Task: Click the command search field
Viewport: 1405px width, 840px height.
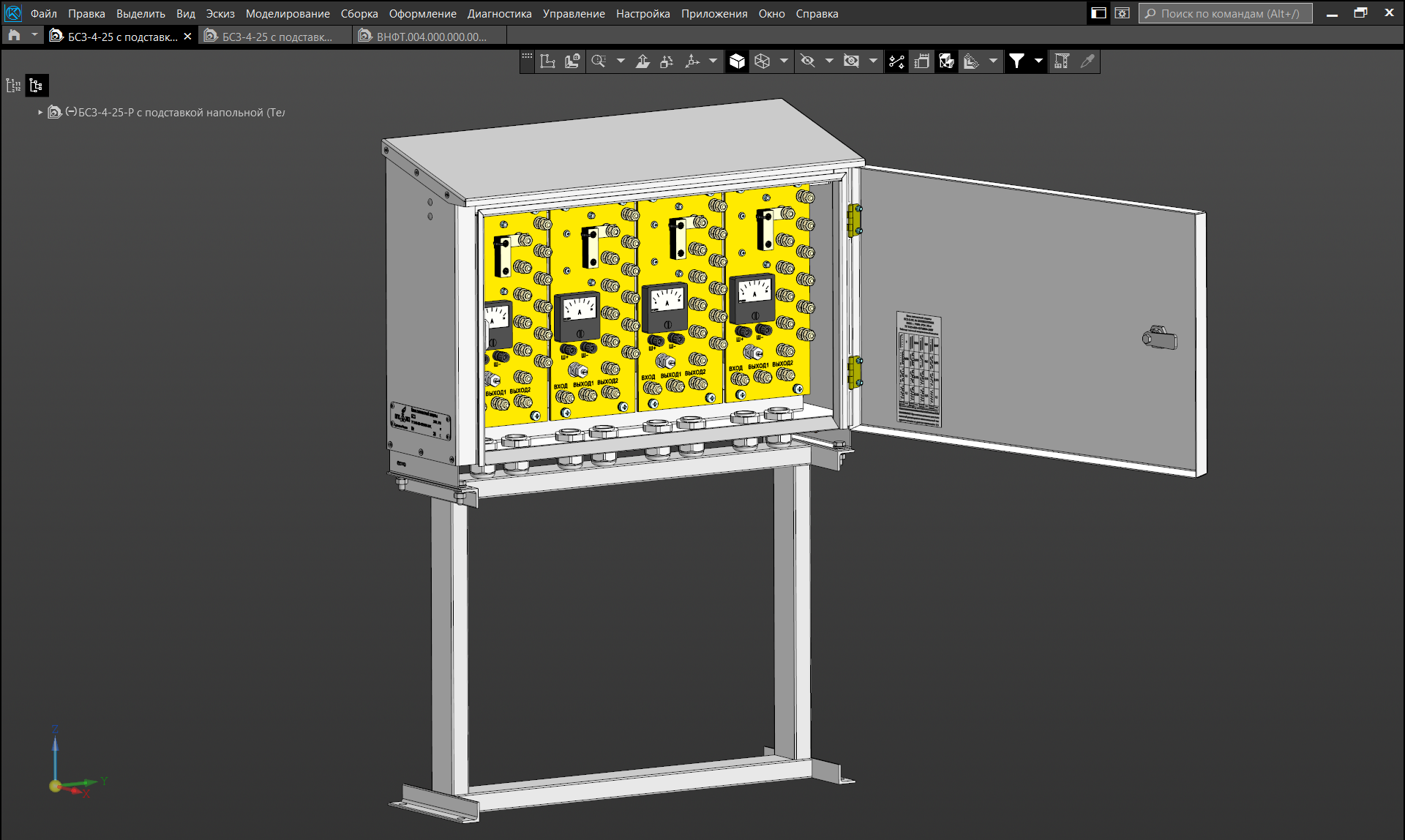Action: click(1226, 14)
